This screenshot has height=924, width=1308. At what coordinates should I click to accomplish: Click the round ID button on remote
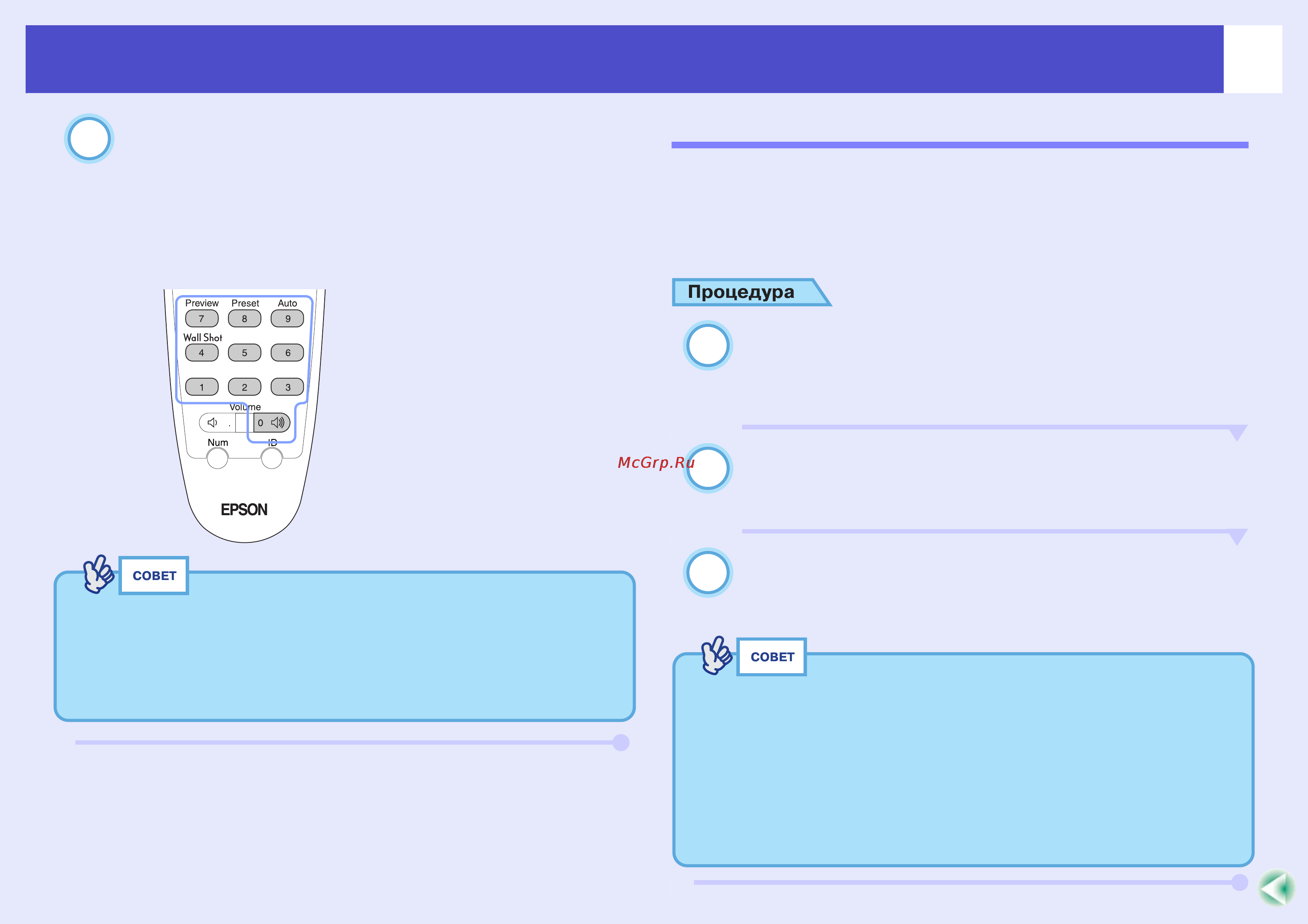(x=272, y=458)
